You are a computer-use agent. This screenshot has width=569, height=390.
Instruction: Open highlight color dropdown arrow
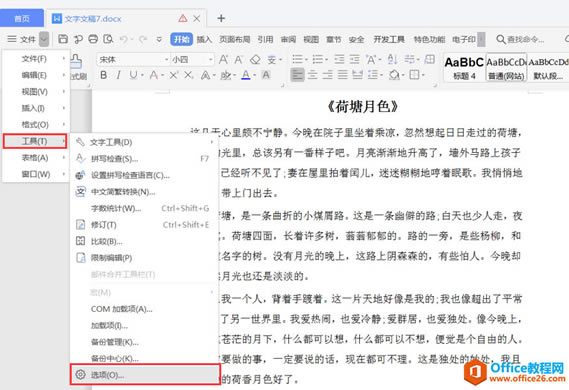coord(234,75)
